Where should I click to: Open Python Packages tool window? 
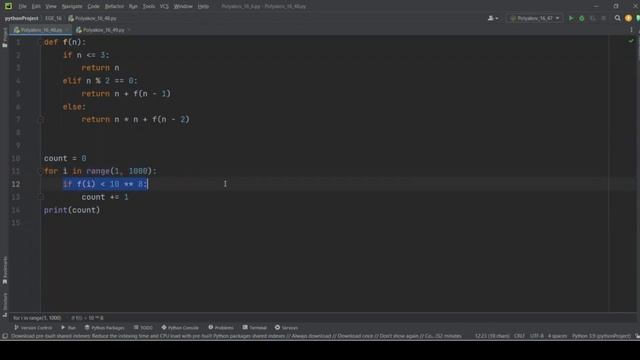104,328
